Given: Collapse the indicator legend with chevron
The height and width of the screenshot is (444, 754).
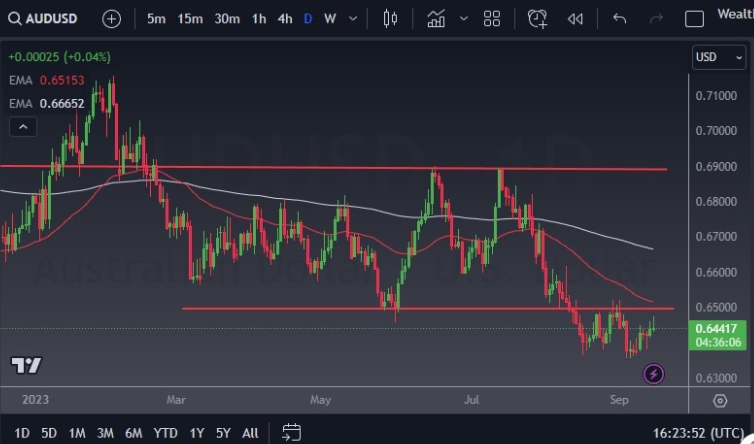Looking at the screenshot, I should tap(22, 126).
